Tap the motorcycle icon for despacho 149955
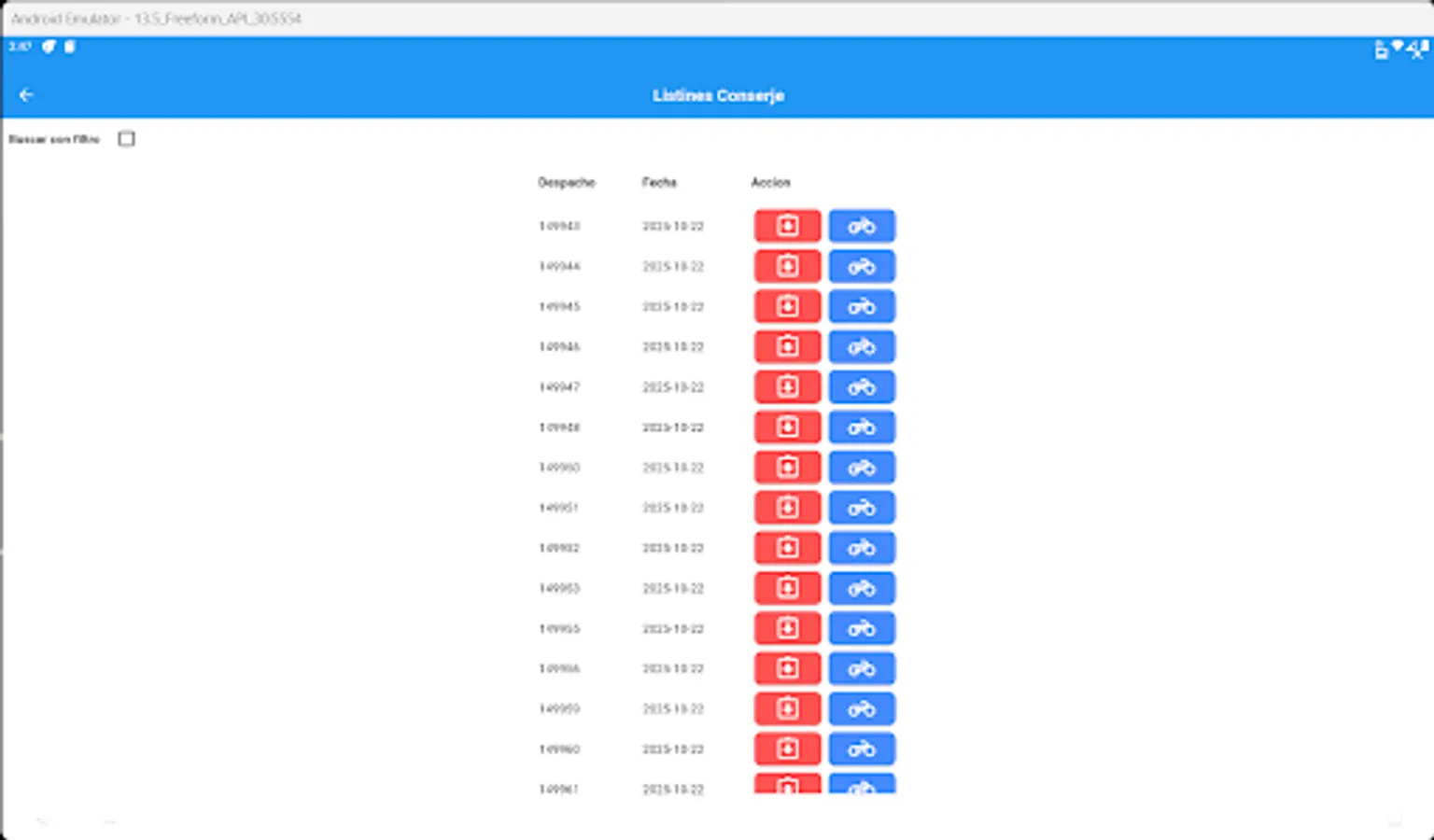Image resolution: width=1434 pixels, height=840 pixels. 861,628
